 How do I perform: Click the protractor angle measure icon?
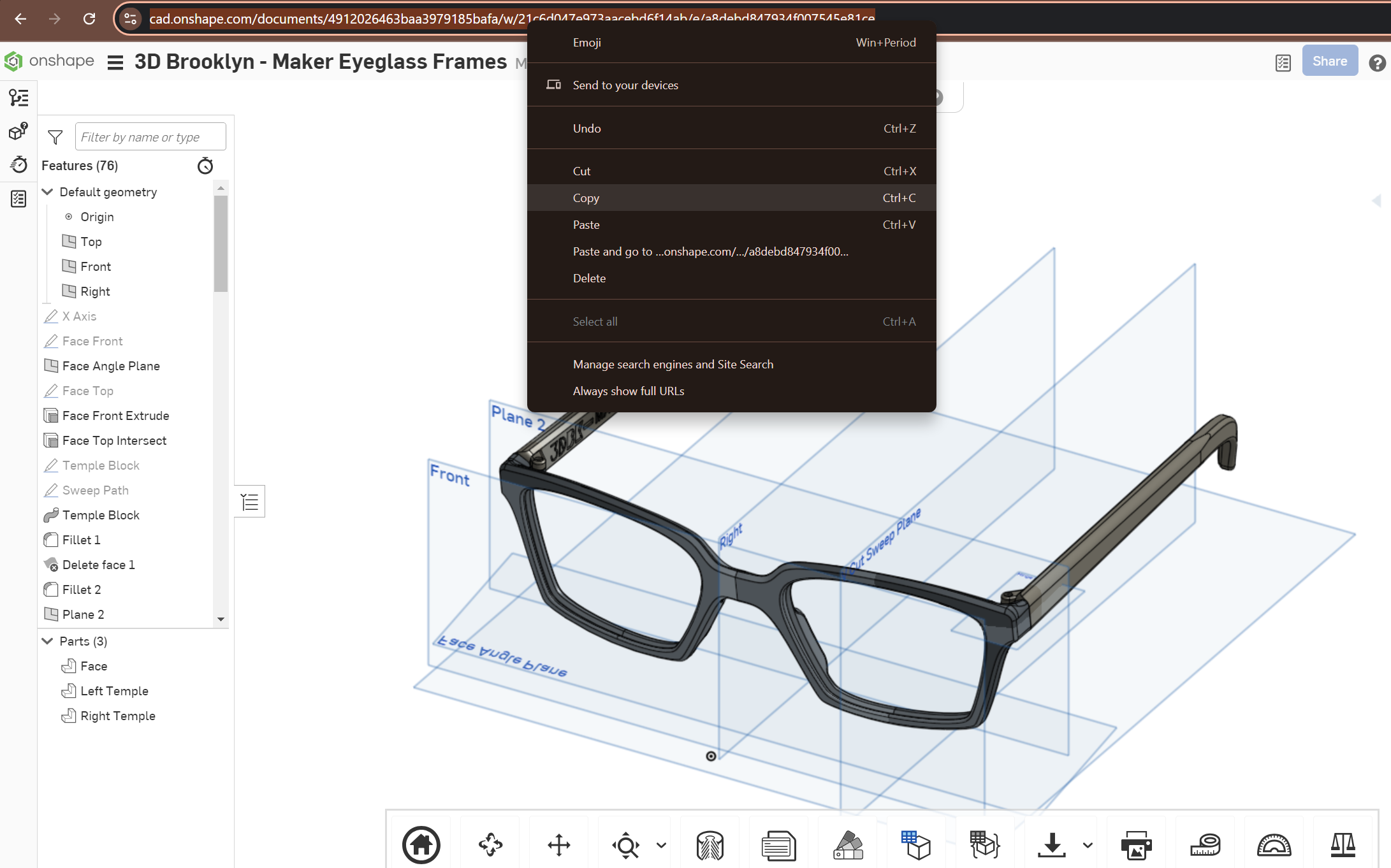pos(1274,845)
